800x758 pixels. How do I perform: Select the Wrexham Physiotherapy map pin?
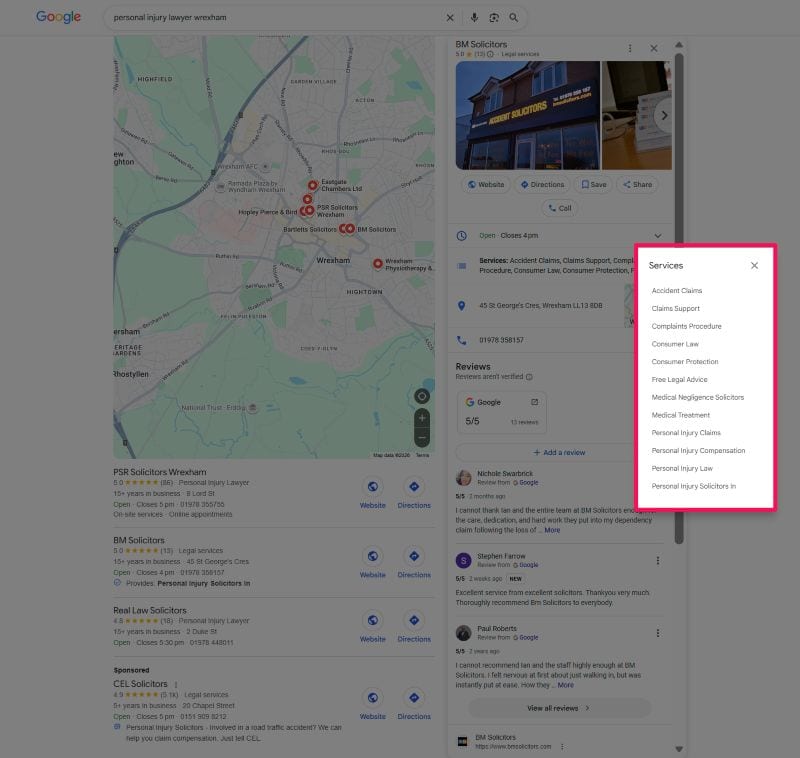tap(378, 264)
